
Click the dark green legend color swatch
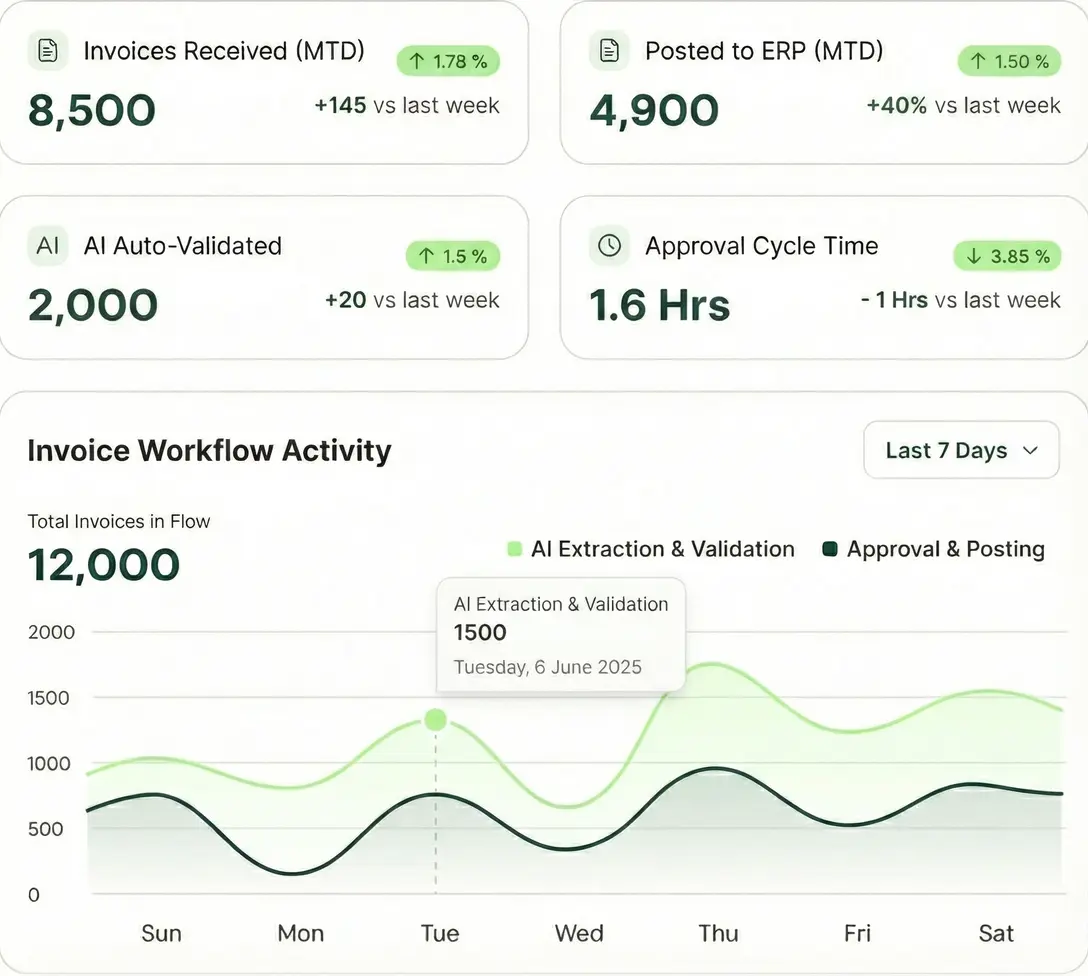pyautogui.click(x=829, y=549)
